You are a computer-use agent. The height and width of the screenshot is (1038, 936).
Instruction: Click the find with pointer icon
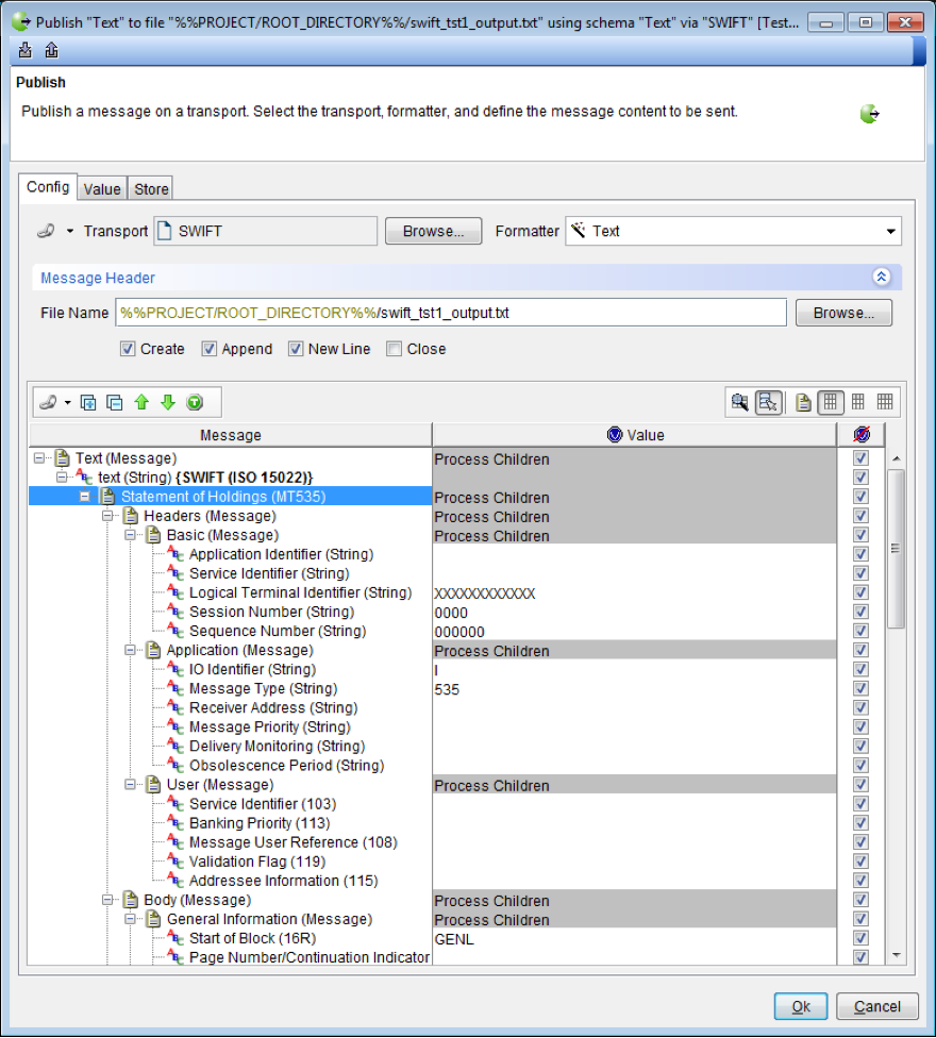tap(769, 402)
